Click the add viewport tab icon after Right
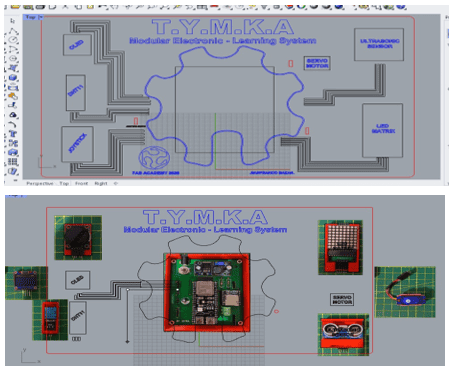The width and height of the screenshot is (450, 371). coord(116,183)
